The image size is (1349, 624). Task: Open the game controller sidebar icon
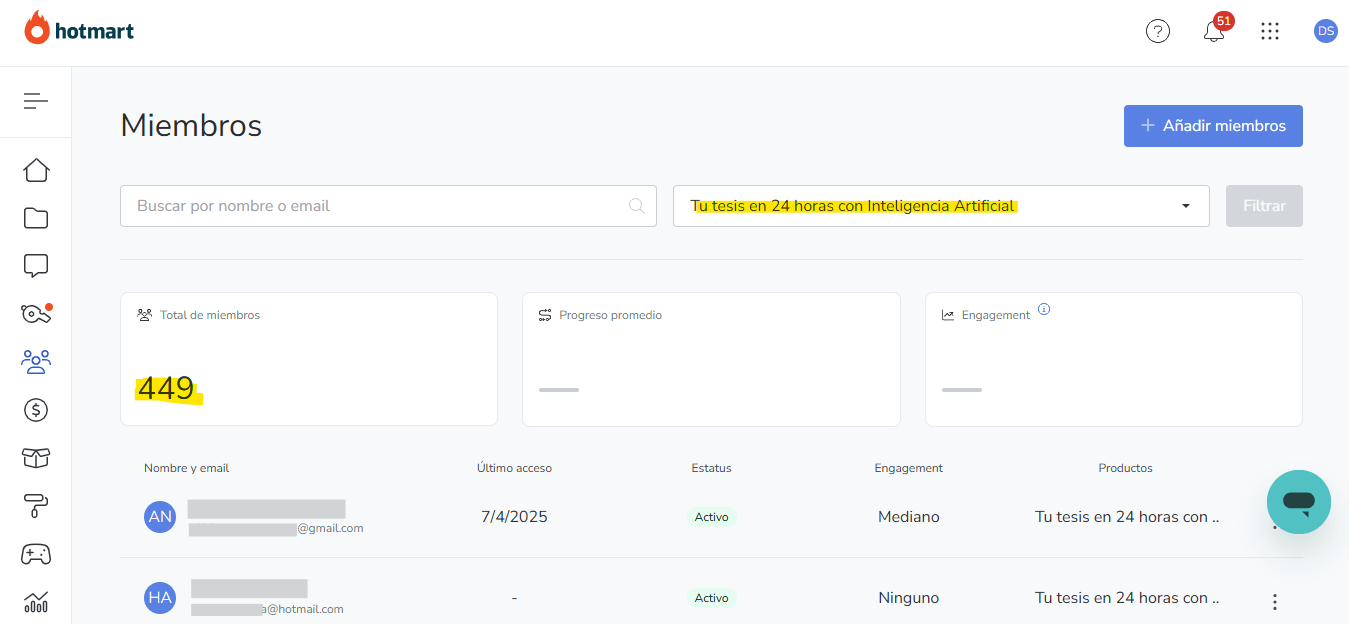pos(36,554)
